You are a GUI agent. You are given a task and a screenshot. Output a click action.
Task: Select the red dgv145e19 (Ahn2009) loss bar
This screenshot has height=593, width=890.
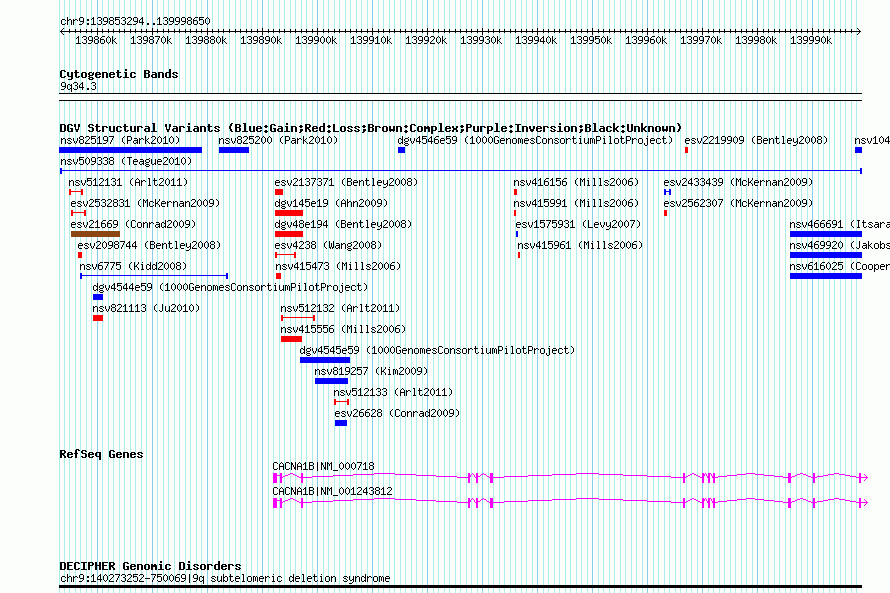point(289,213)
